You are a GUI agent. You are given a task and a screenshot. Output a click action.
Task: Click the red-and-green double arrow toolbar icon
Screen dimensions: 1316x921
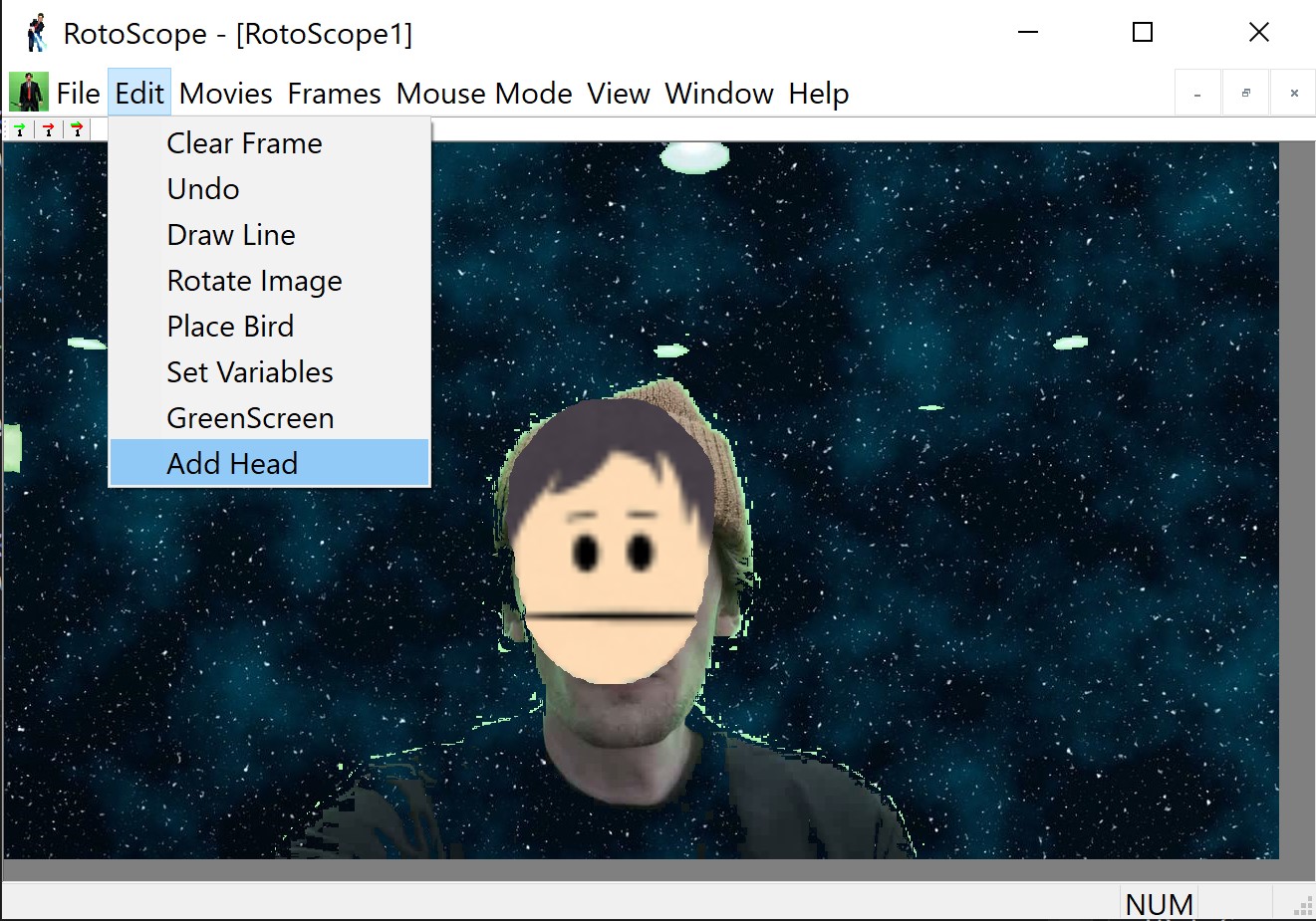[x=78, y=129]
